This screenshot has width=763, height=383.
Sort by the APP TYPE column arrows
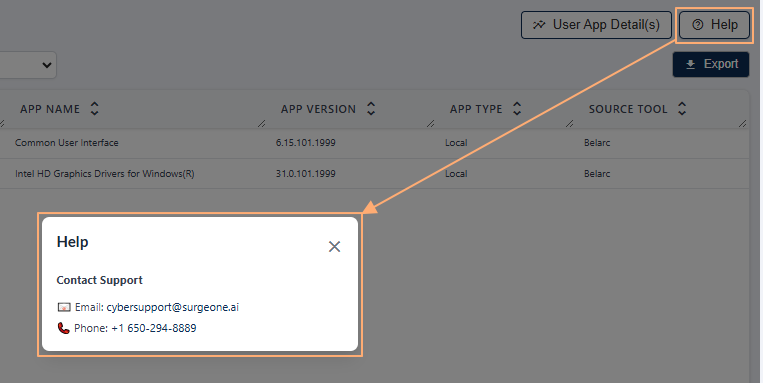(517, 109)
